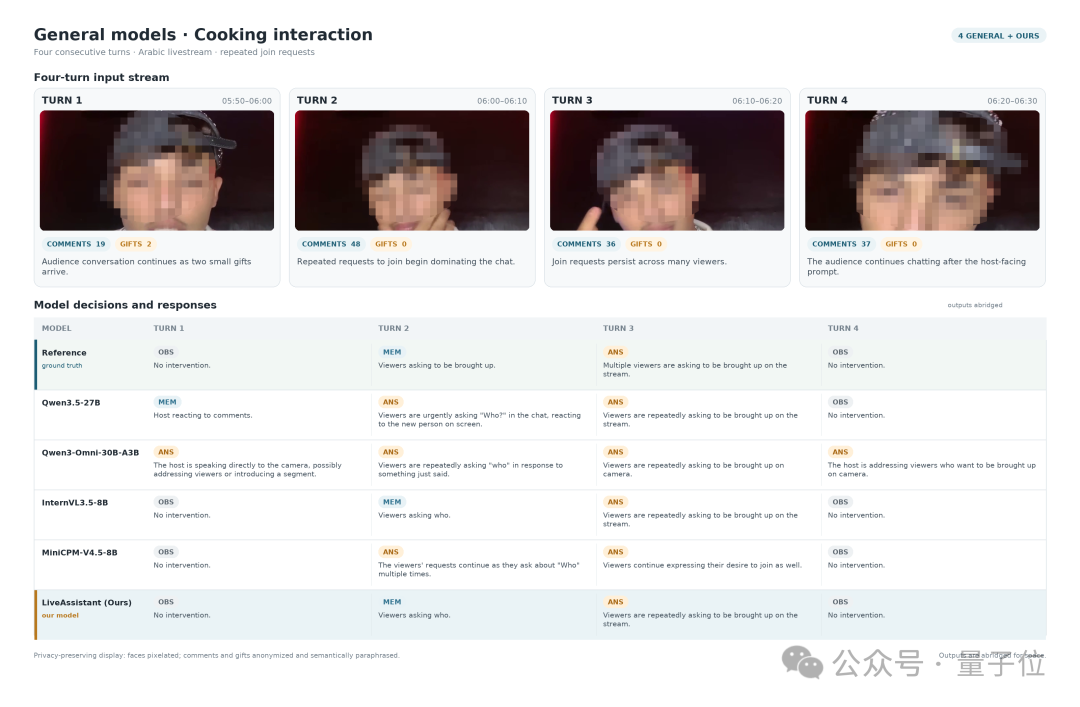Select the "Four-turn input stream" heading
The width and height of the screenshot is (1080, 707).
pyautogui.click(x=101, y=77)
